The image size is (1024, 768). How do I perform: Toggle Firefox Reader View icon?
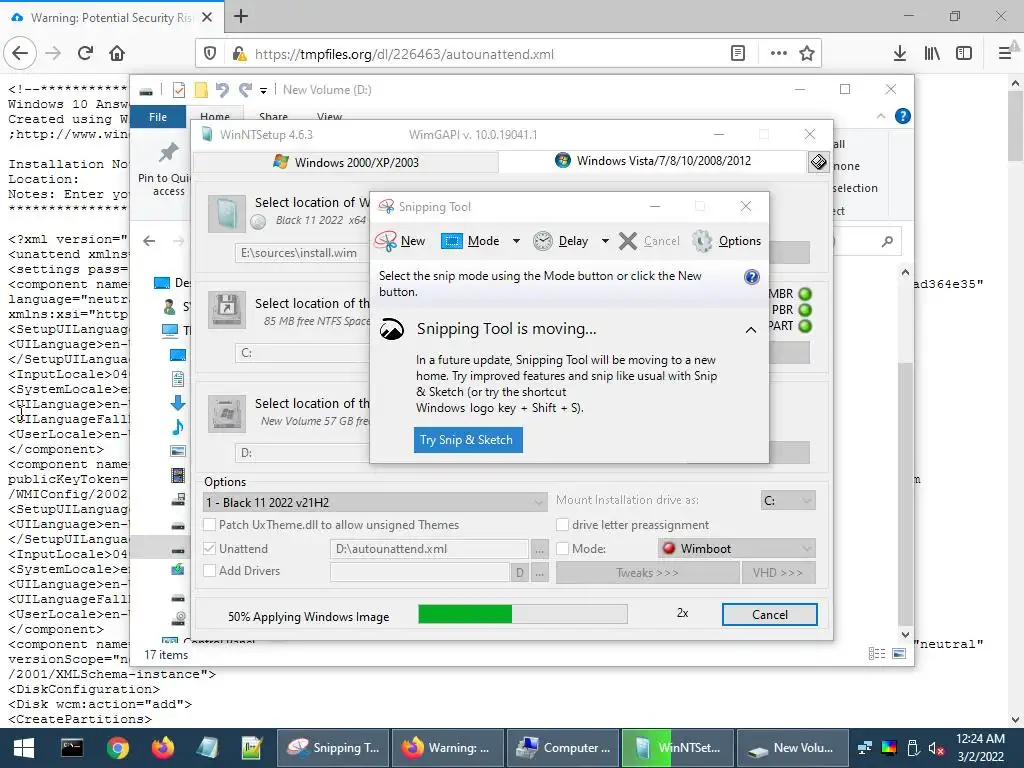click(x=737, y=54)
